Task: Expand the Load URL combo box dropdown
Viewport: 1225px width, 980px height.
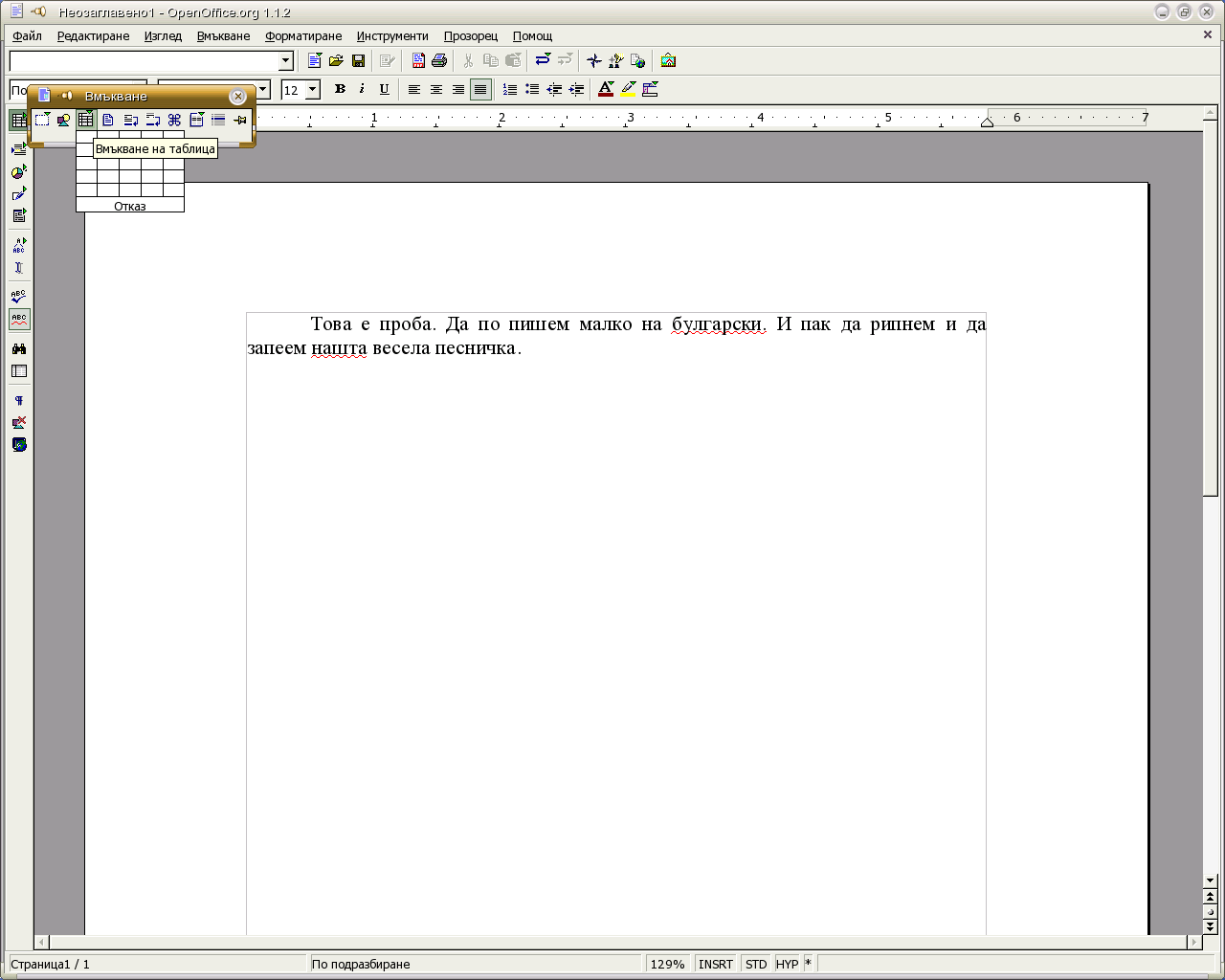Action: [x=285, y=61]
